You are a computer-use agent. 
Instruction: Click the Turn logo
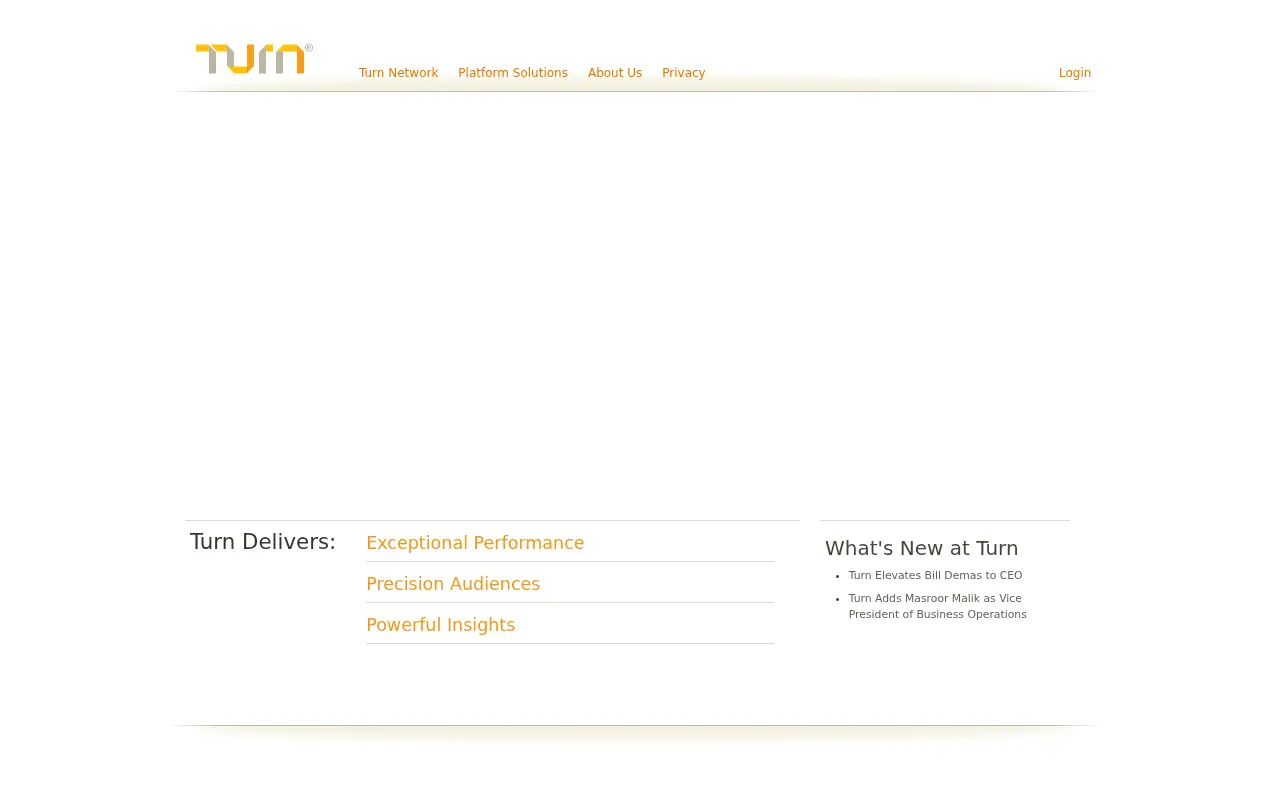coord(254,59)
